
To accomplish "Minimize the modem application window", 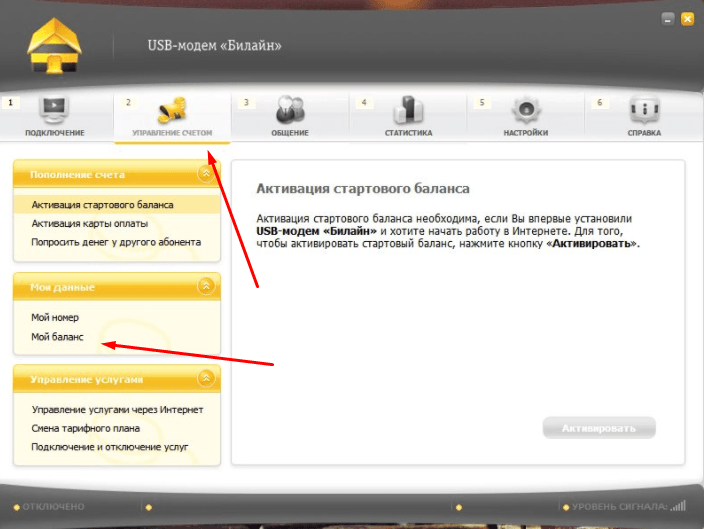I will [668, 19].
